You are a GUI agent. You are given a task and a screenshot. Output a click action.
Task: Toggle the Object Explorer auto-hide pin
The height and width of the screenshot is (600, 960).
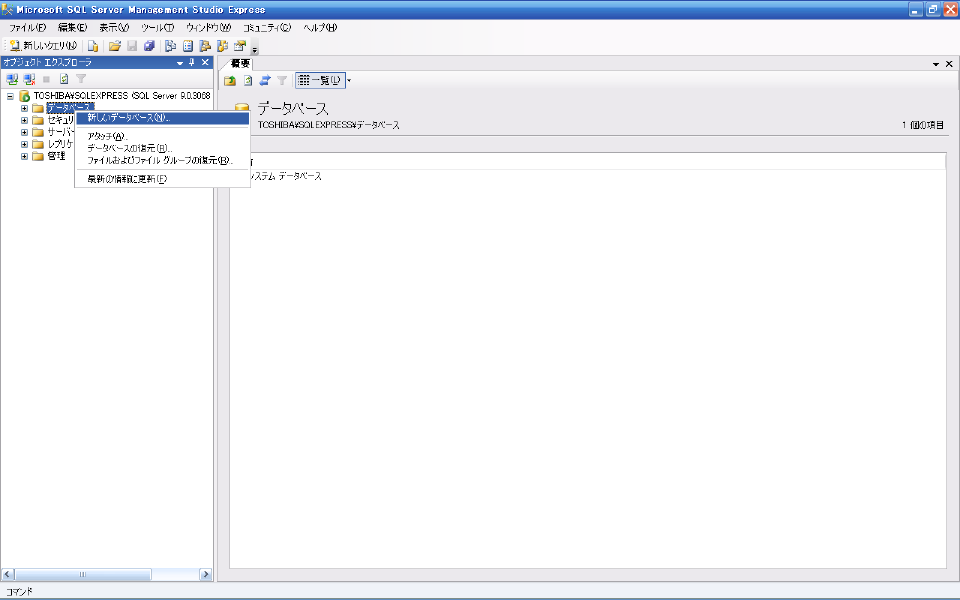192,62
